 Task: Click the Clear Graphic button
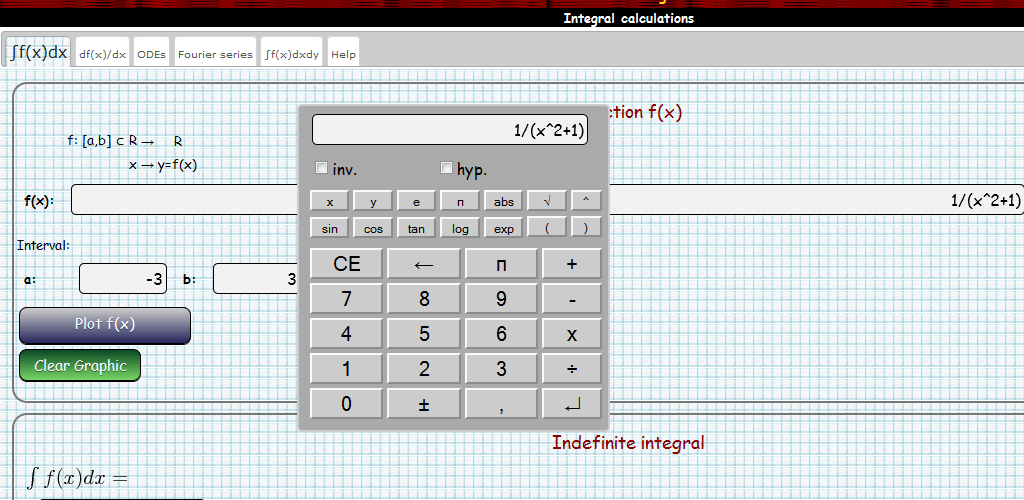(80, 366)
